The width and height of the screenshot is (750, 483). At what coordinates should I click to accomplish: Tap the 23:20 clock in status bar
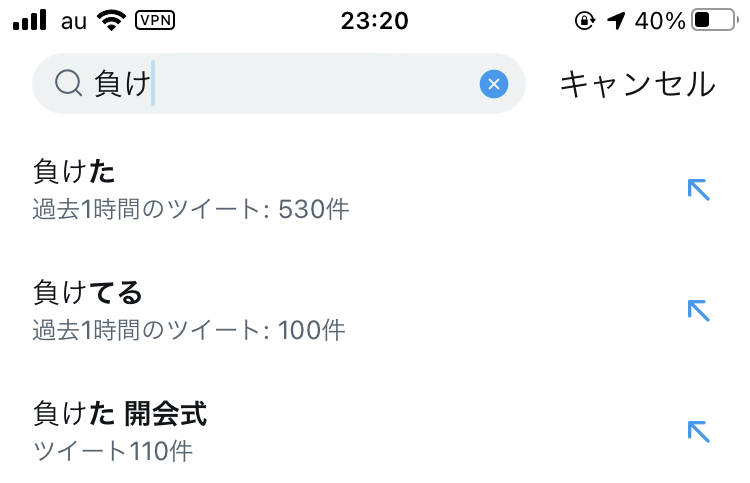point(375,21)
